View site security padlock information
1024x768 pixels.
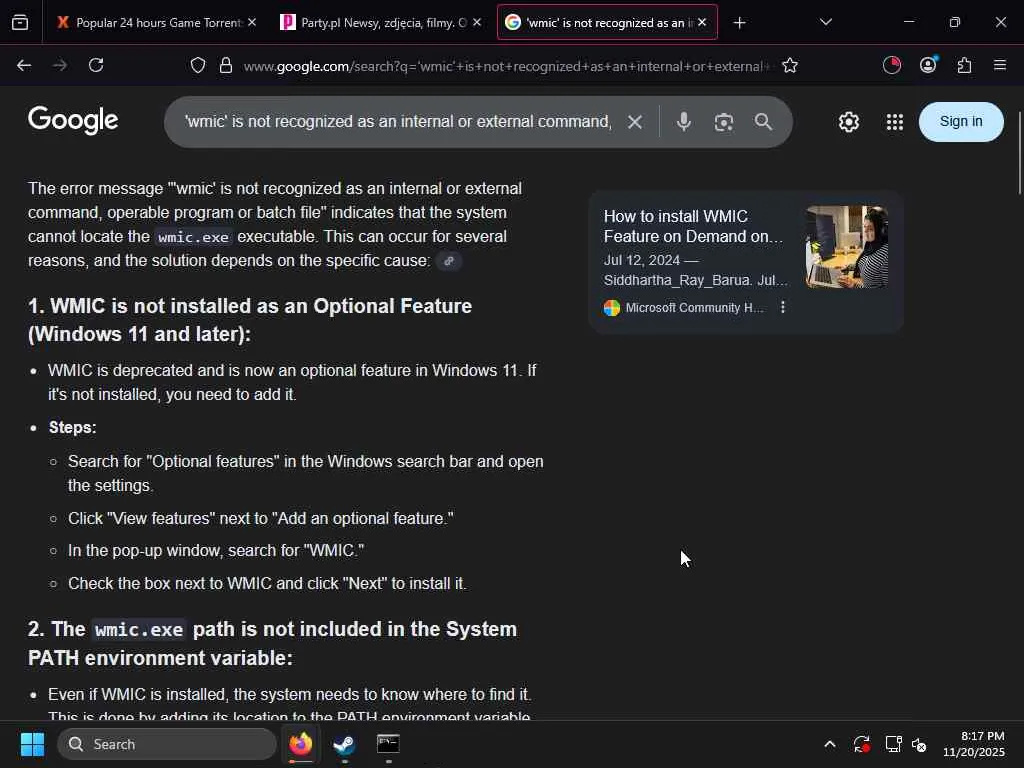tap(226, 65)
